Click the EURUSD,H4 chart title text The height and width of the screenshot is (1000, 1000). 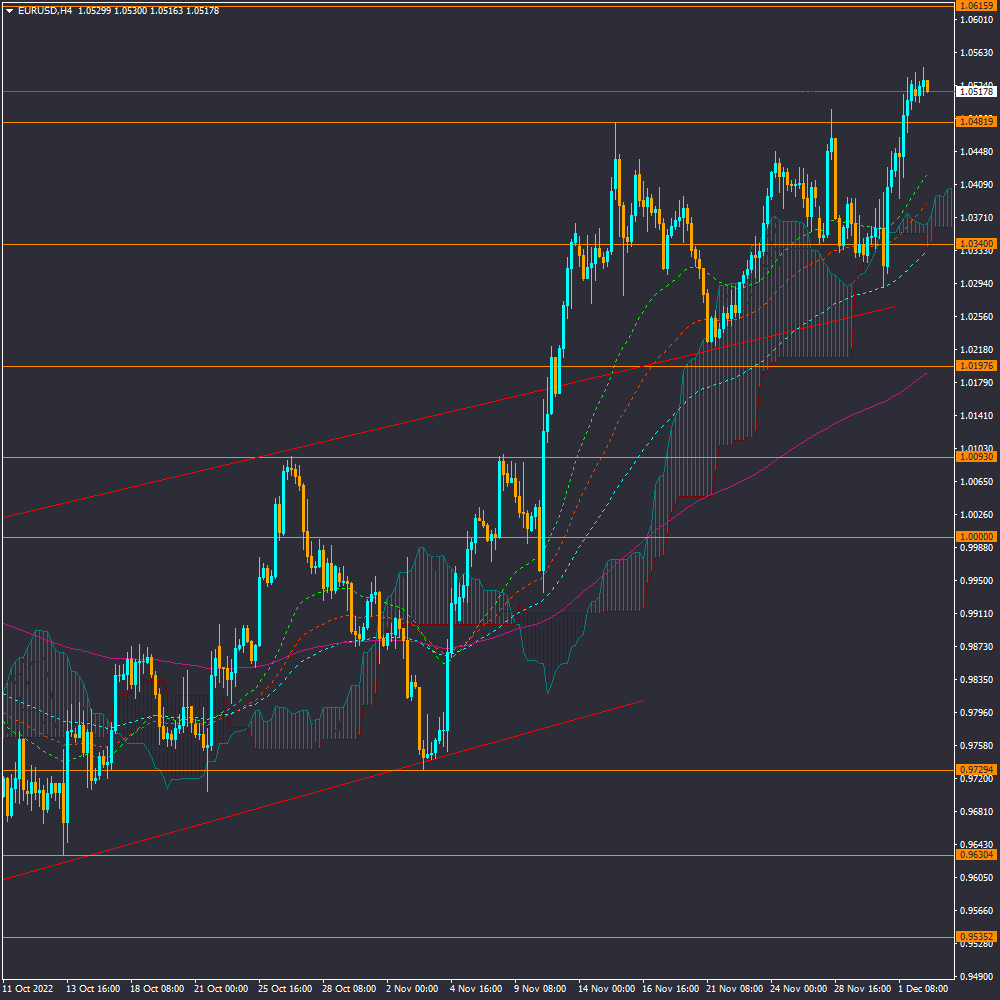tap(45, 10)
